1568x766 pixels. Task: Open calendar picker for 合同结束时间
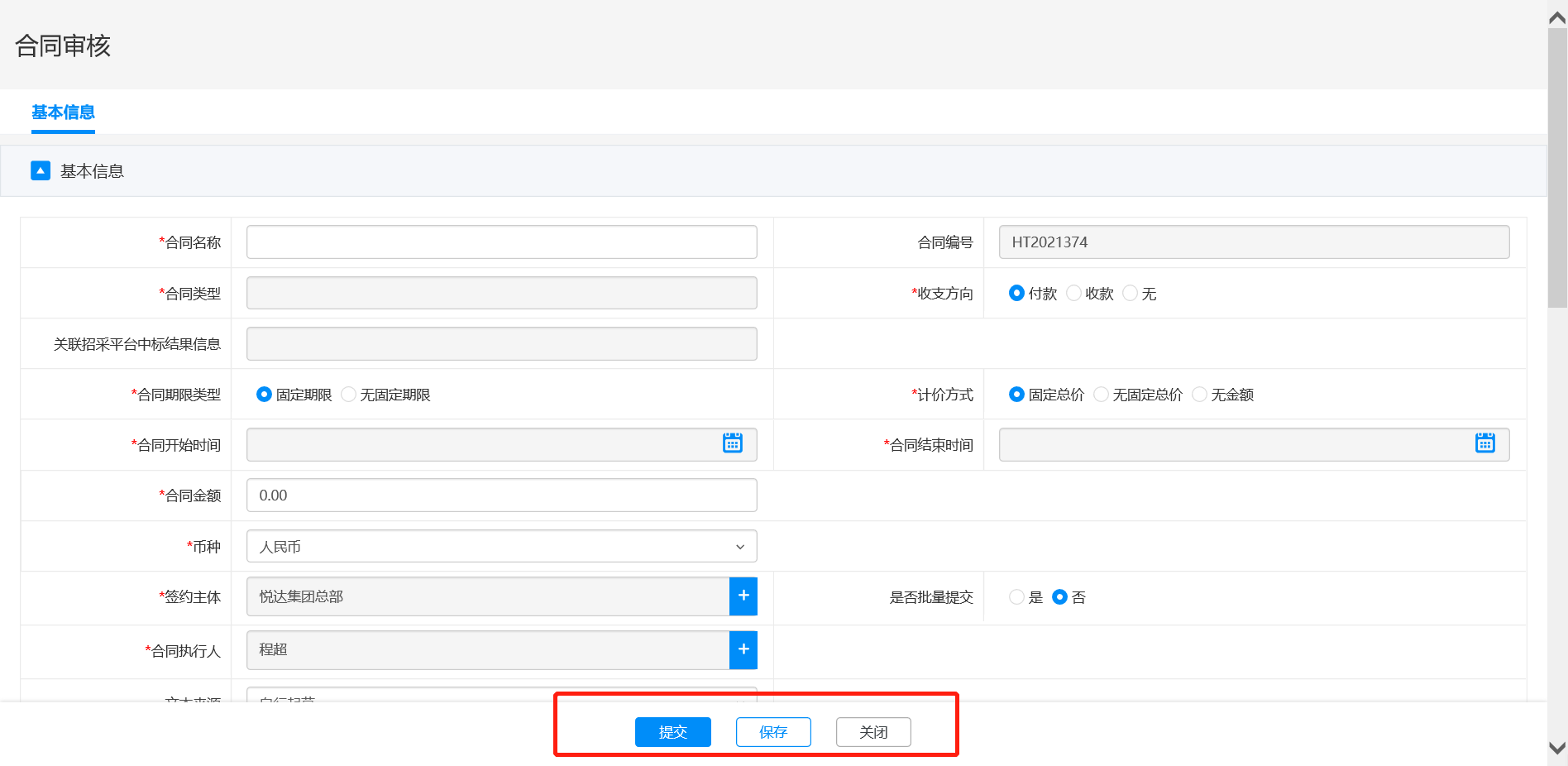(x=1484, y=443)
